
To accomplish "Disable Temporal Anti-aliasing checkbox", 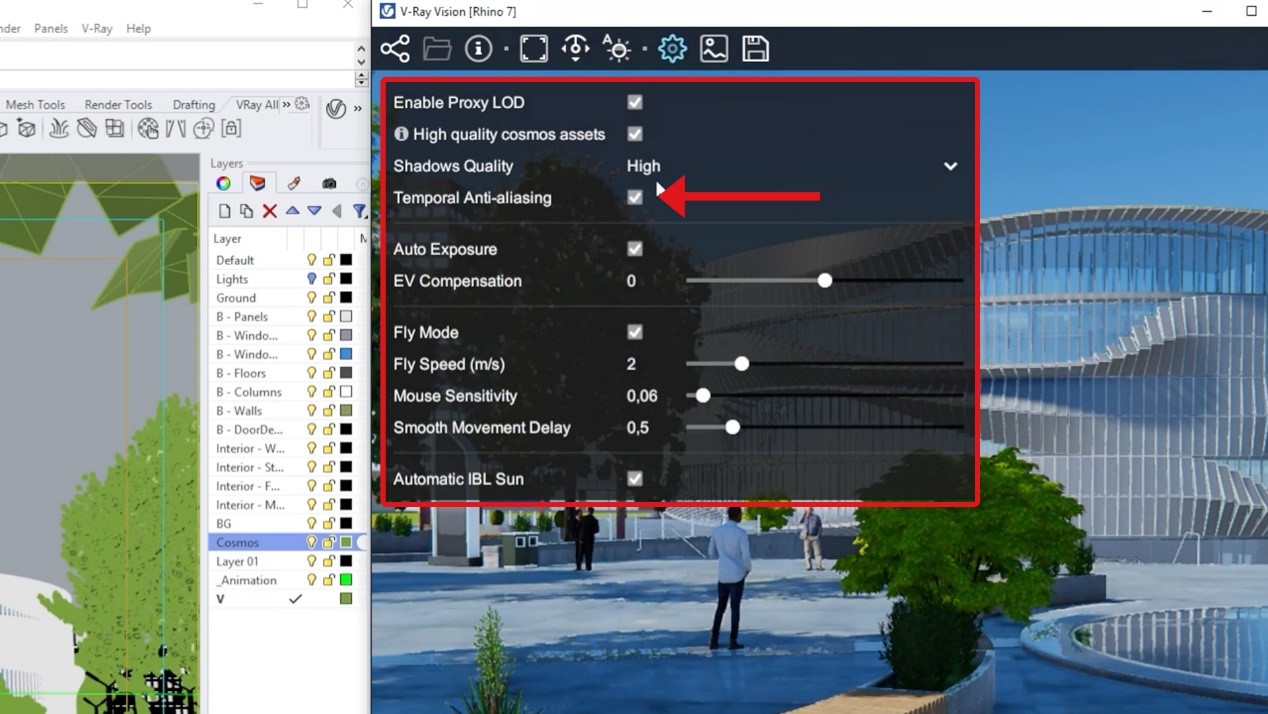I will 634,197.
